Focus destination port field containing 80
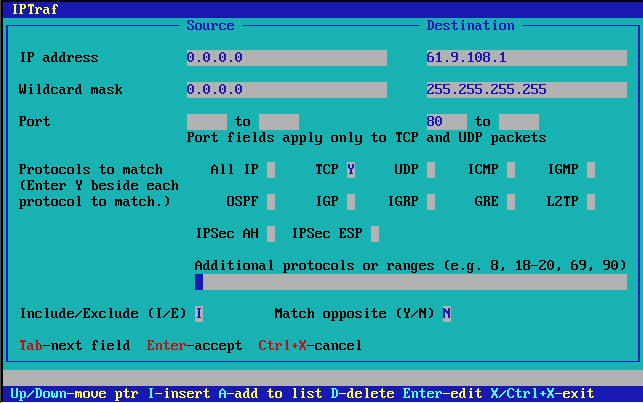 point(446,122)
